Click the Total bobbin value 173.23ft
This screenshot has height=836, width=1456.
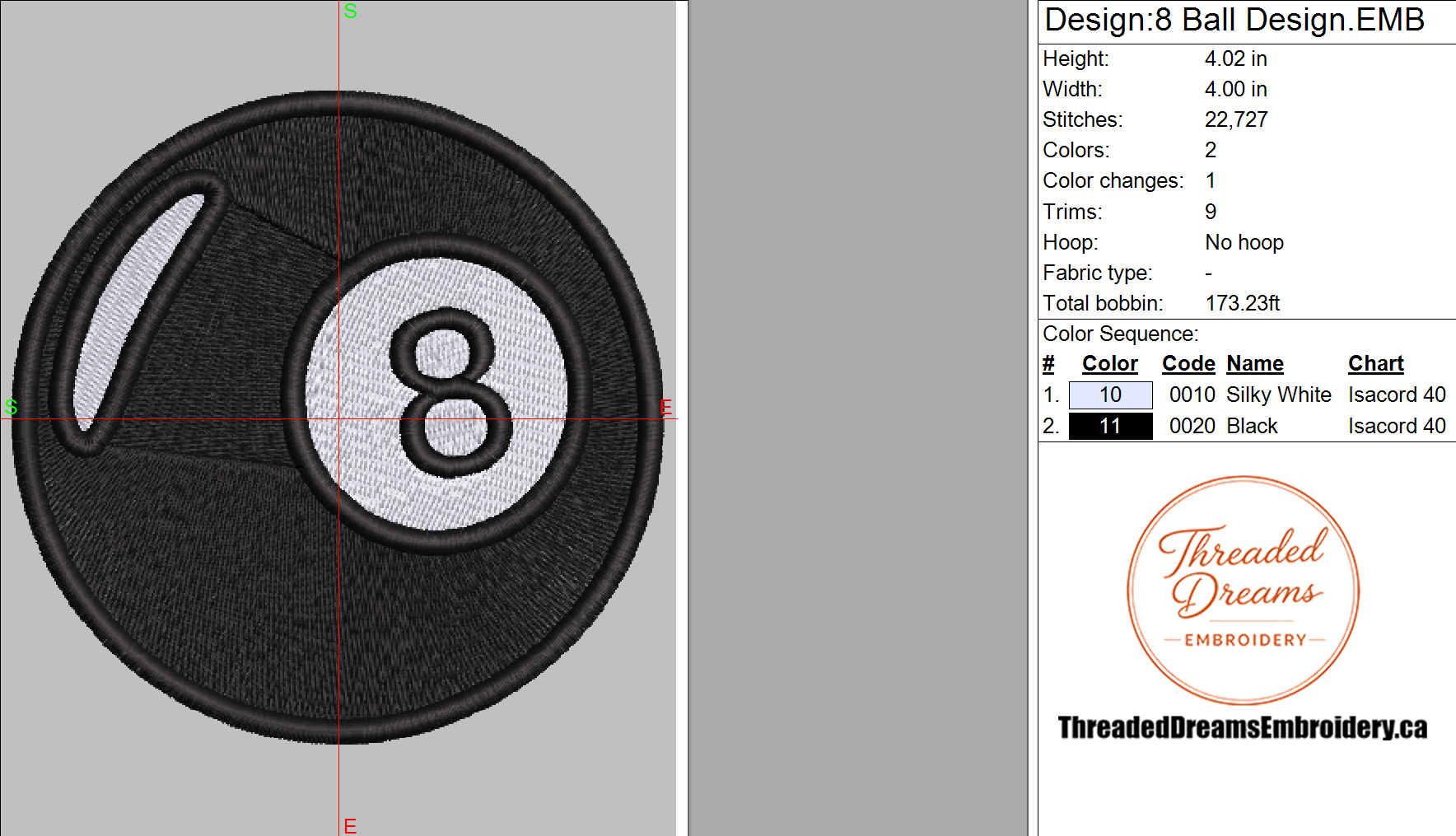[1243, 304]
